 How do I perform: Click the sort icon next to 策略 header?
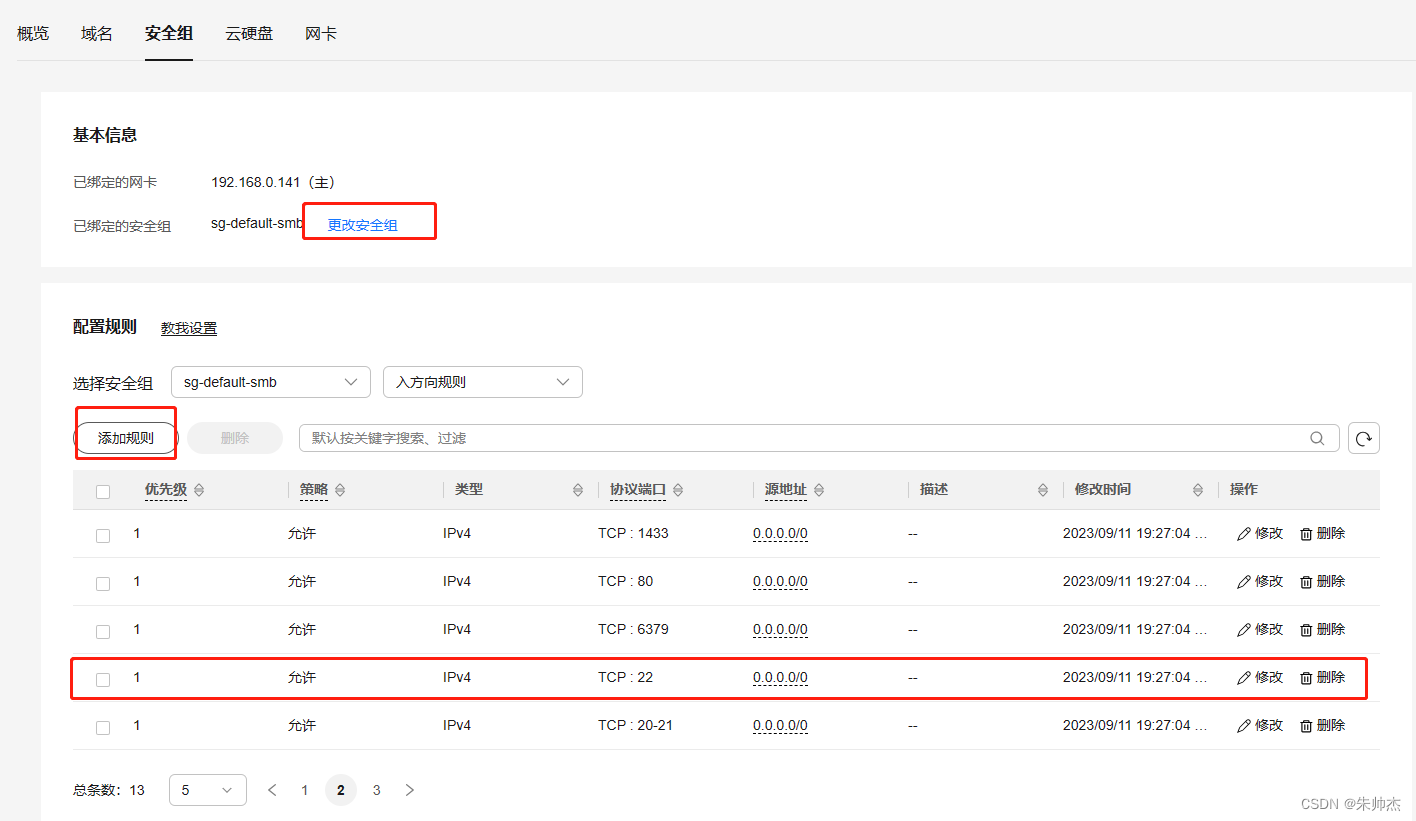click(340, 490)
